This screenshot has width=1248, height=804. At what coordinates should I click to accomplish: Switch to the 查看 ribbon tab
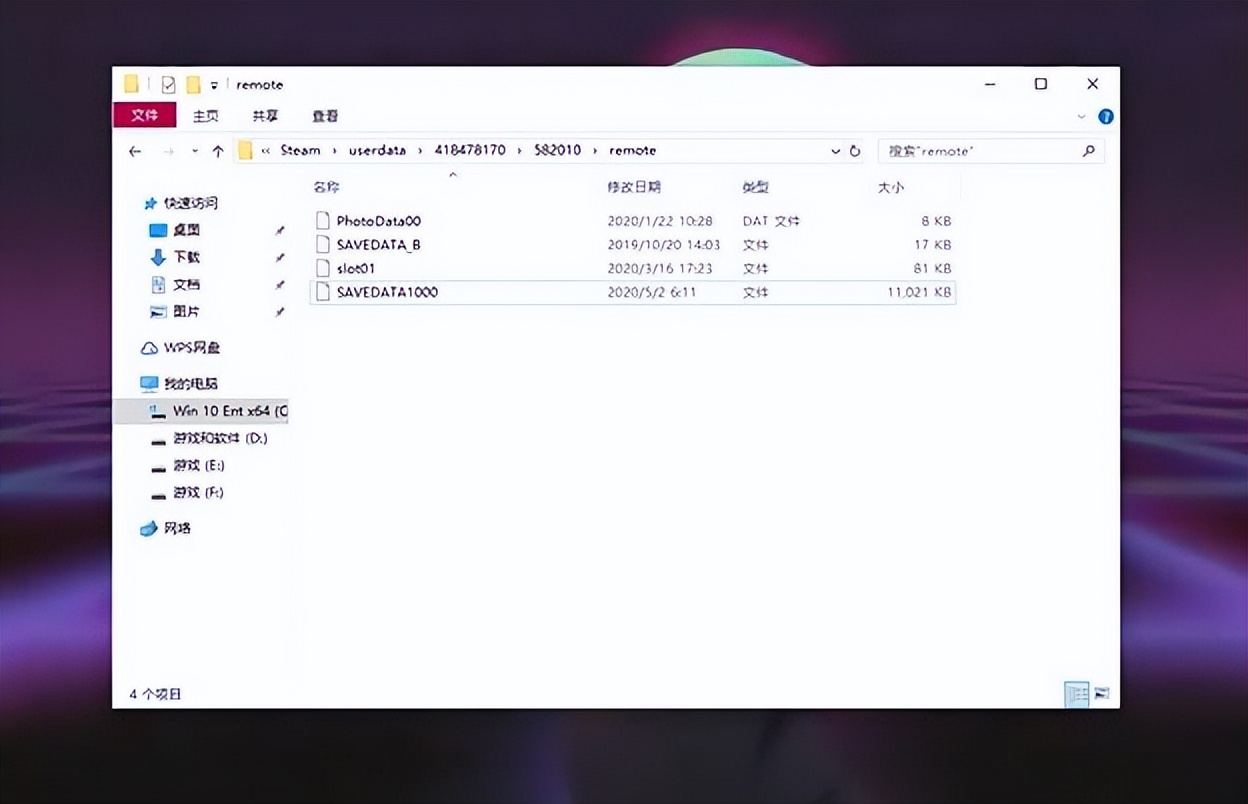325,116
